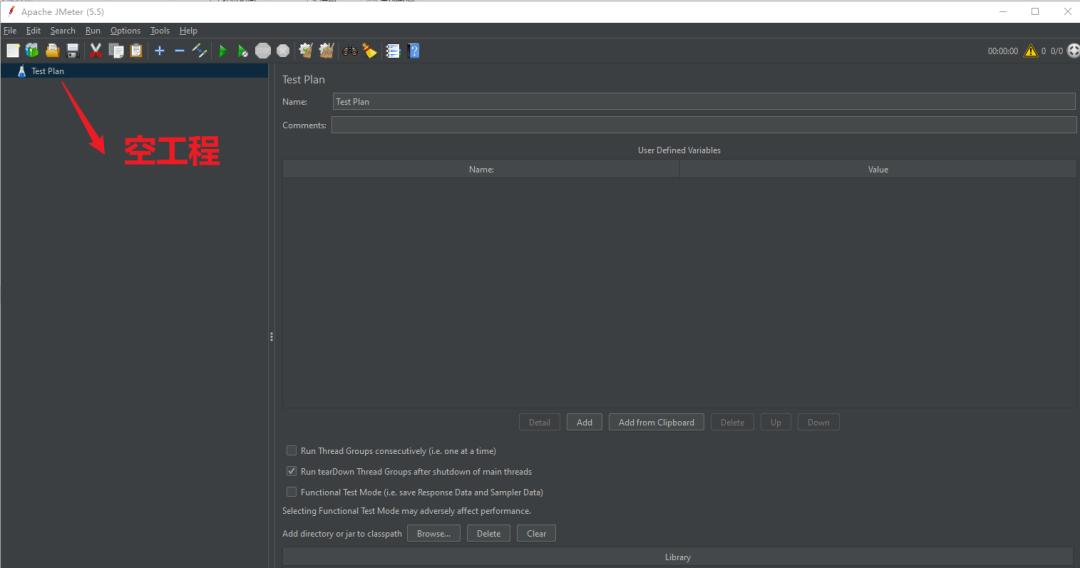The height and width of the screenshot is (568, 1080).
Task: Click the classpath Clear button
Action: coord(536,534)
